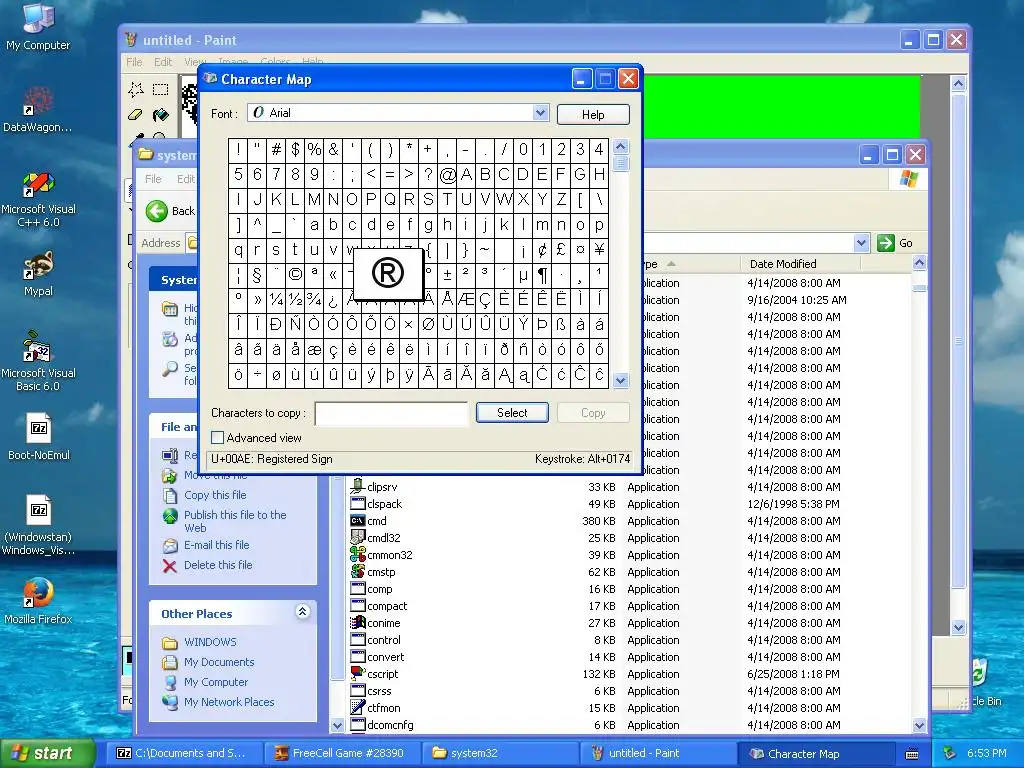Select the Æ character in grid
This screenshot has height=768, width=1024.
[x=466, y=300]
